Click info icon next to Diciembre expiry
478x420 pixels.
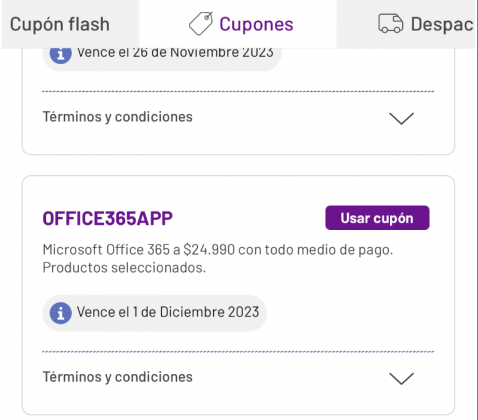point(60,313)
